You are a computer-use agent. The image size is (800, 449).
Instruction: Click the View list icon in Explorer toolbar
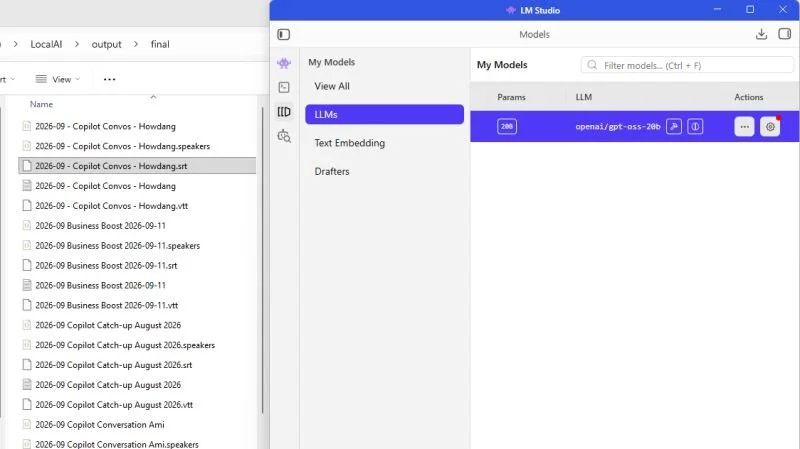coord(41,79)
